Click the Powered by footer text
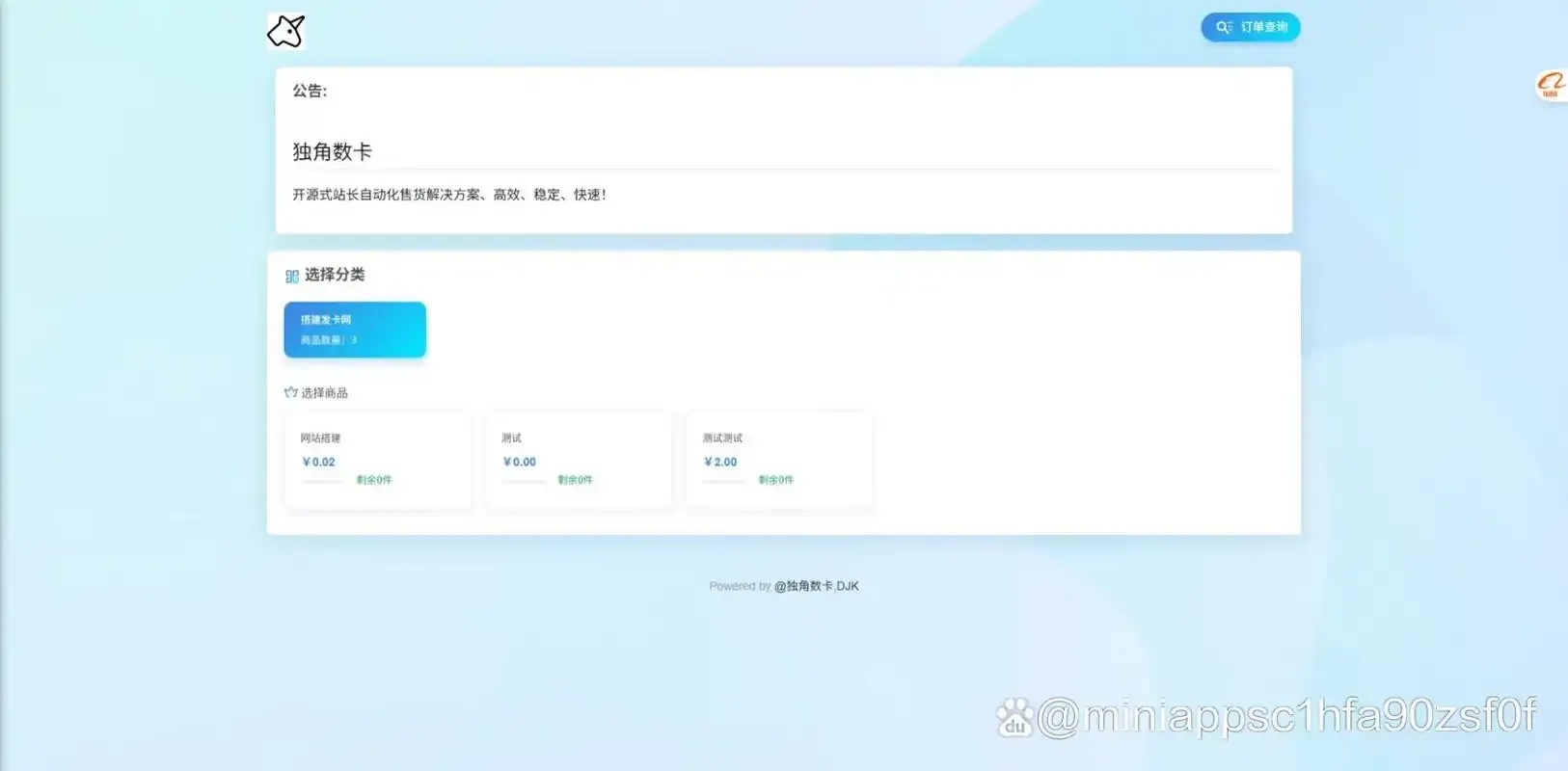 (x=740, y=586)
